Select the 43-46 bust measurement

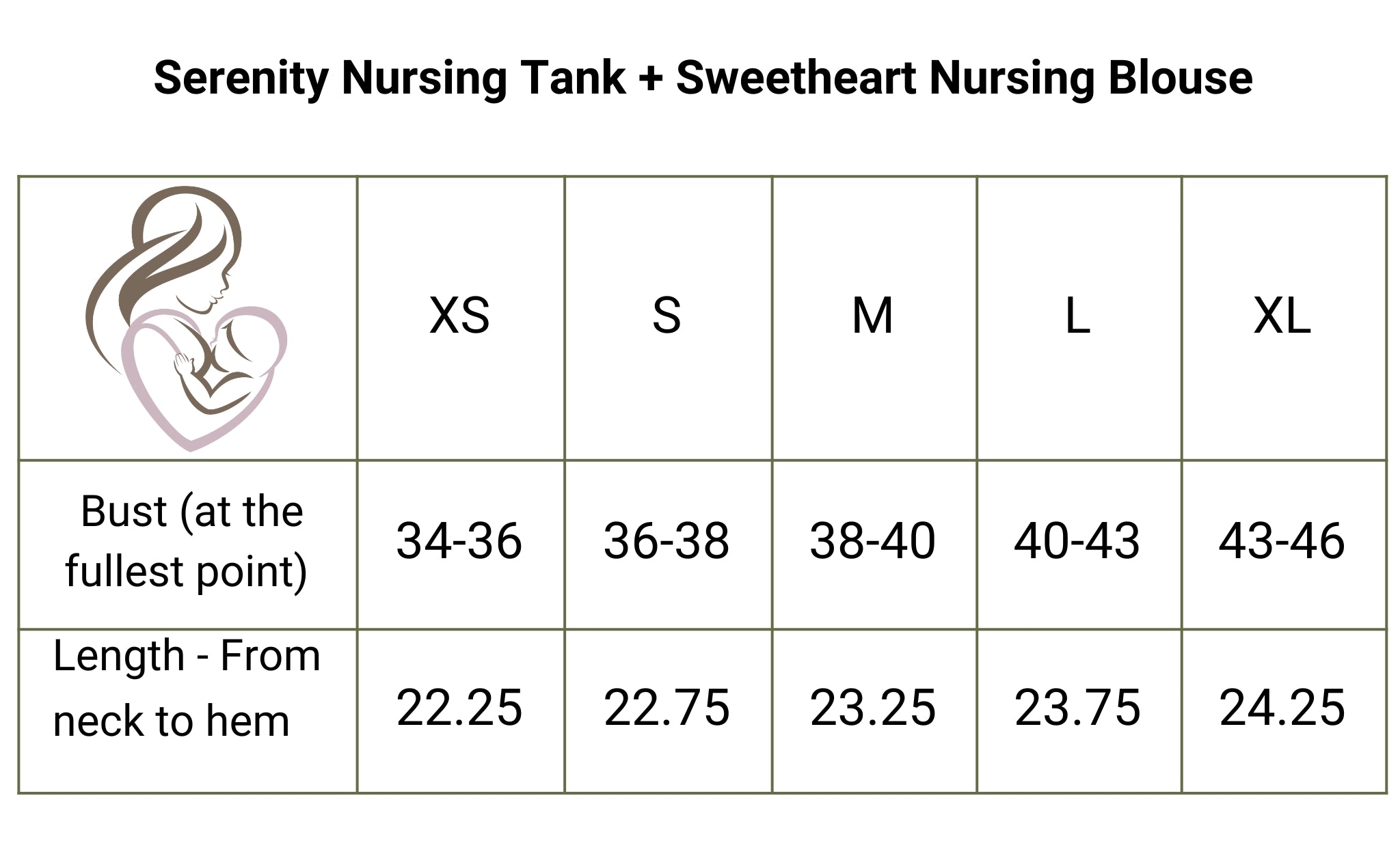coord(1282,541)
